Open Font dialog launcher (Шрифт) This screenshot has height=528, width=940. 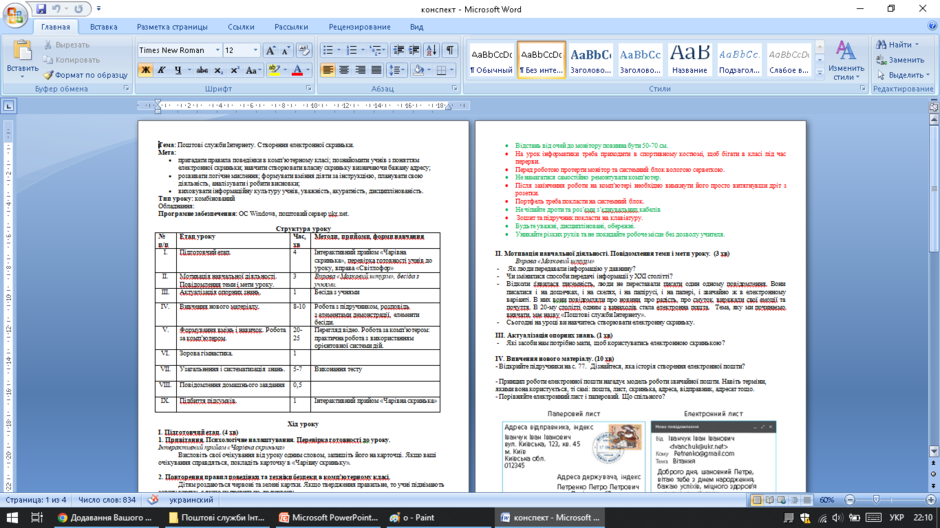point(309,88)
